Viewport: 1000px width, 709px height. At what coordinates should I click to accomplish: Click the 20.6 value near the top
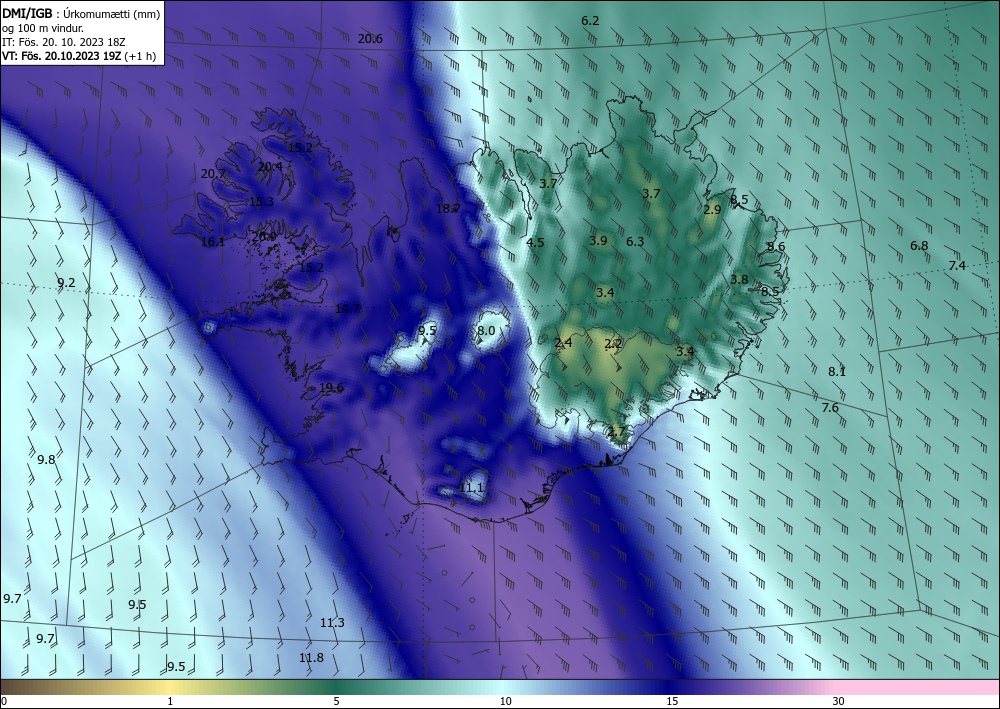pos(370,39)
